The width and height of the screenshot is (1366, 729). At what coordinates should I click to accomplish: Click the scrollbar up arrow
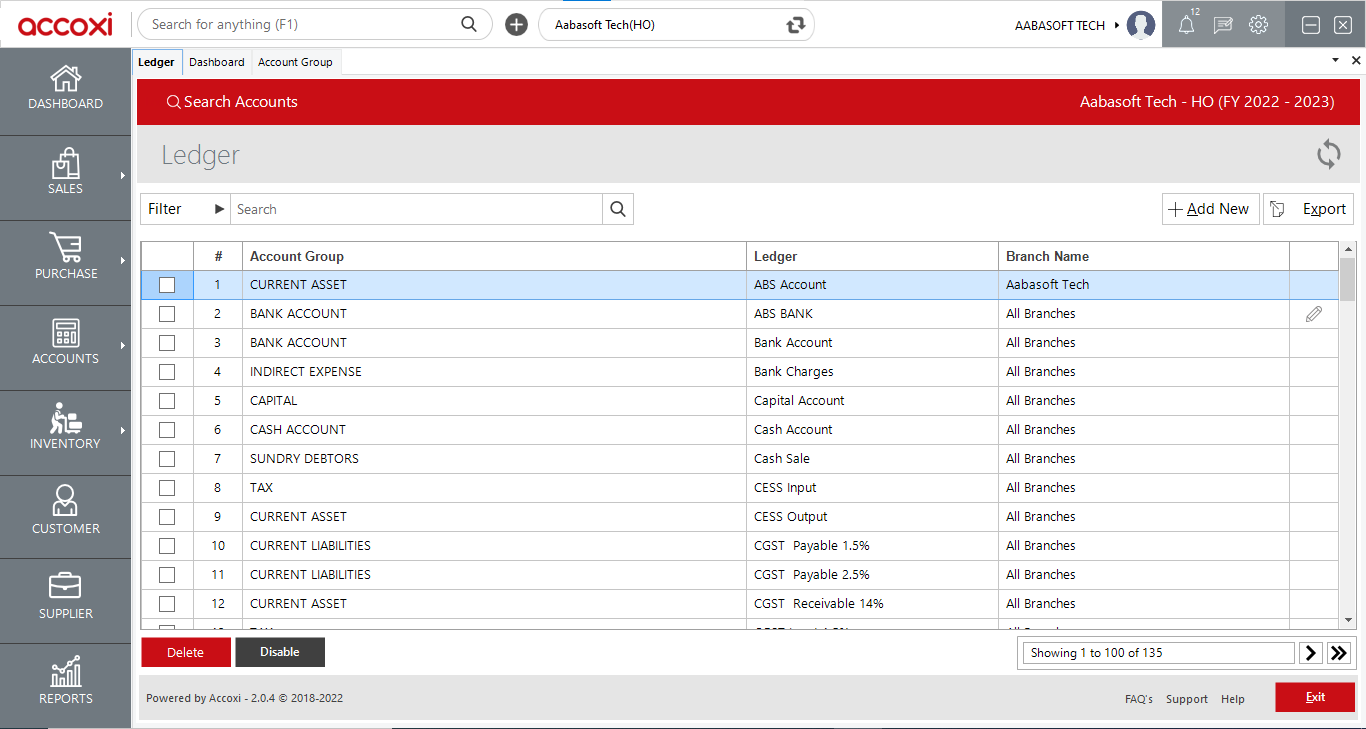pos(1347,249)
